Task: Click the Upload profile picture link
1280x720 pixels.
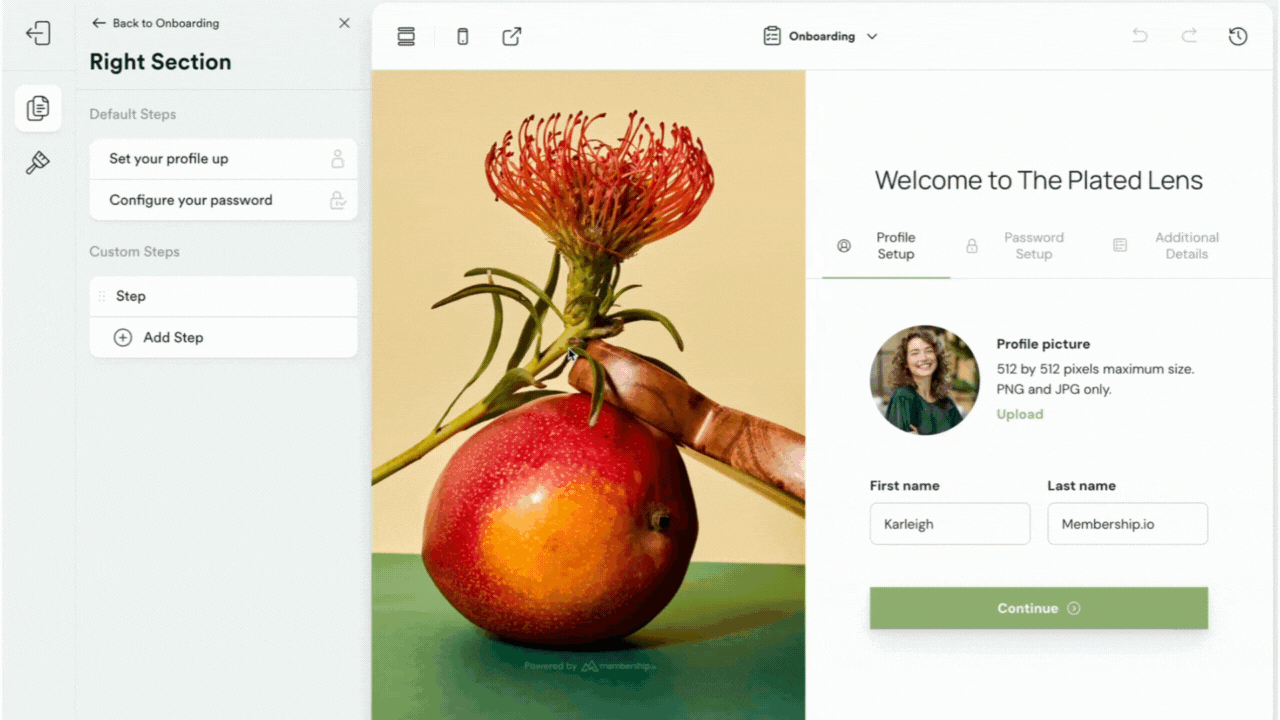Action: [1020, 414]
